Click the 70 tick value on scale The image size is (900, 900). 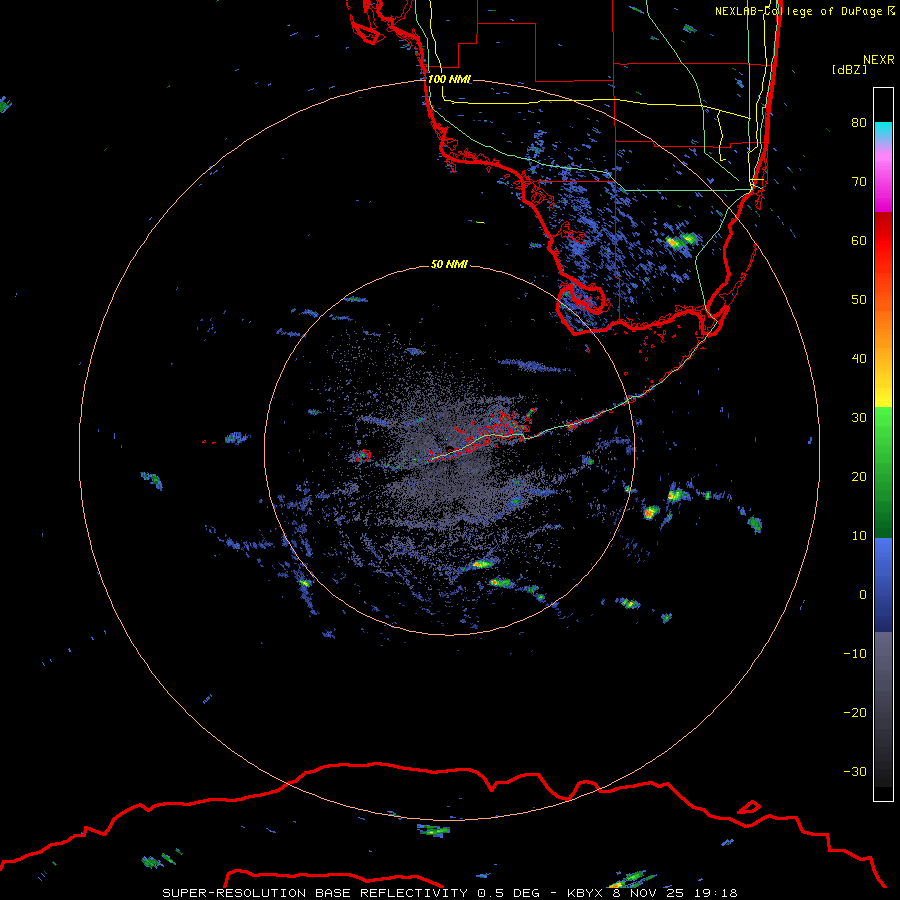(859, 181)
